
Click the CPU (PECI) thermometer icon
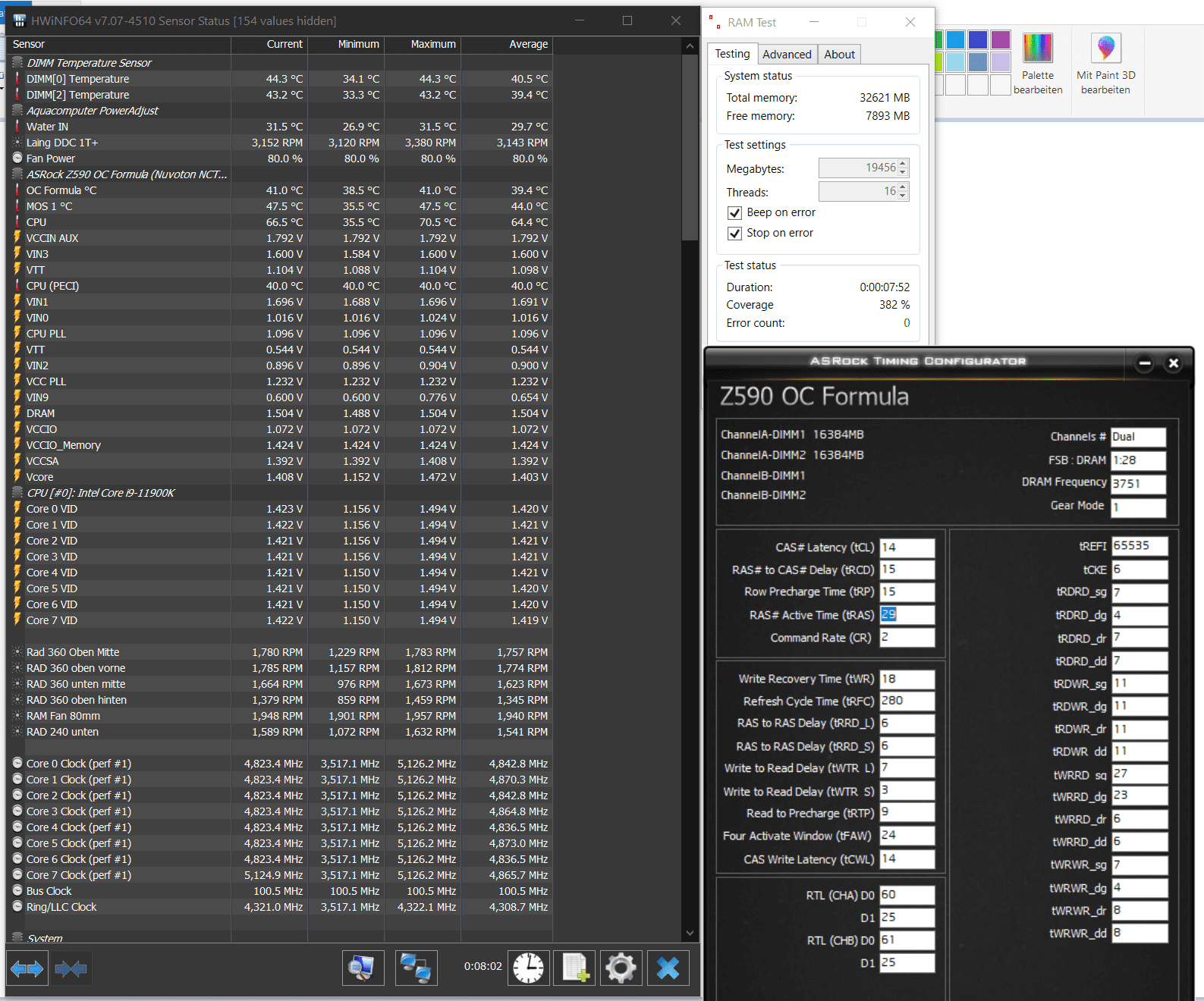17,286
